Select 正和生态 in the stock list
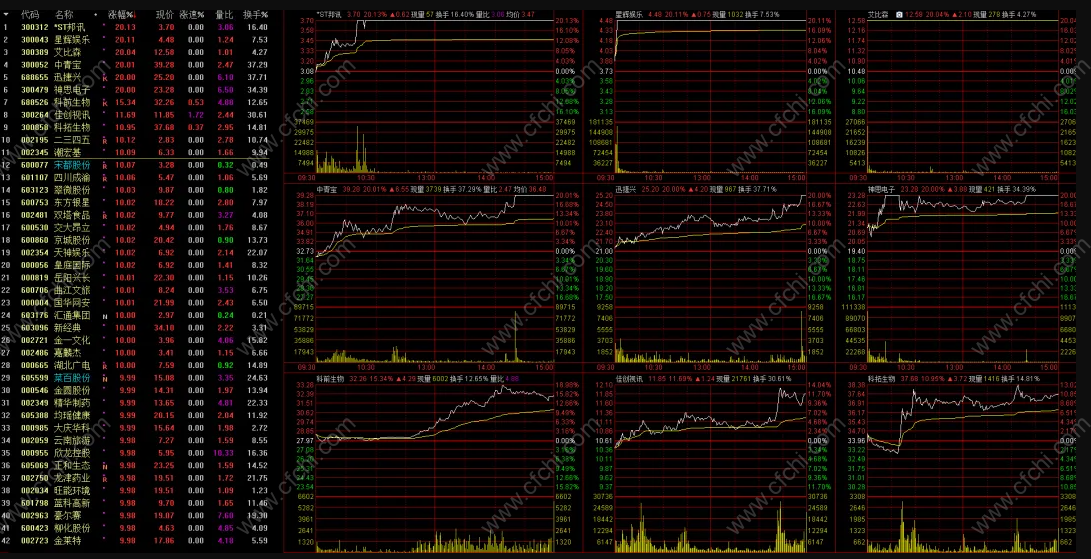 [72, 466]
